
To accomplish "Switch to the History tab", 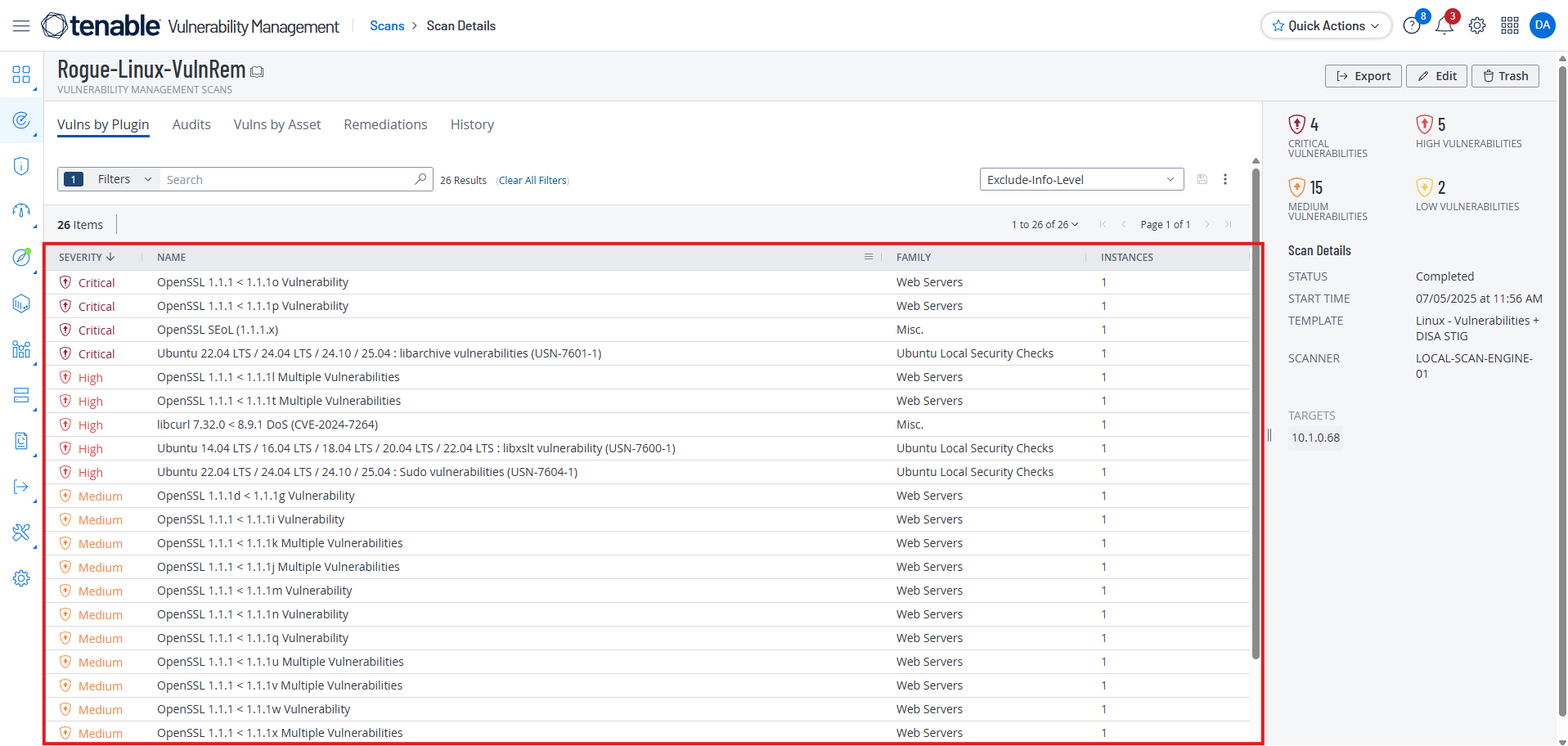I will 472,124.
